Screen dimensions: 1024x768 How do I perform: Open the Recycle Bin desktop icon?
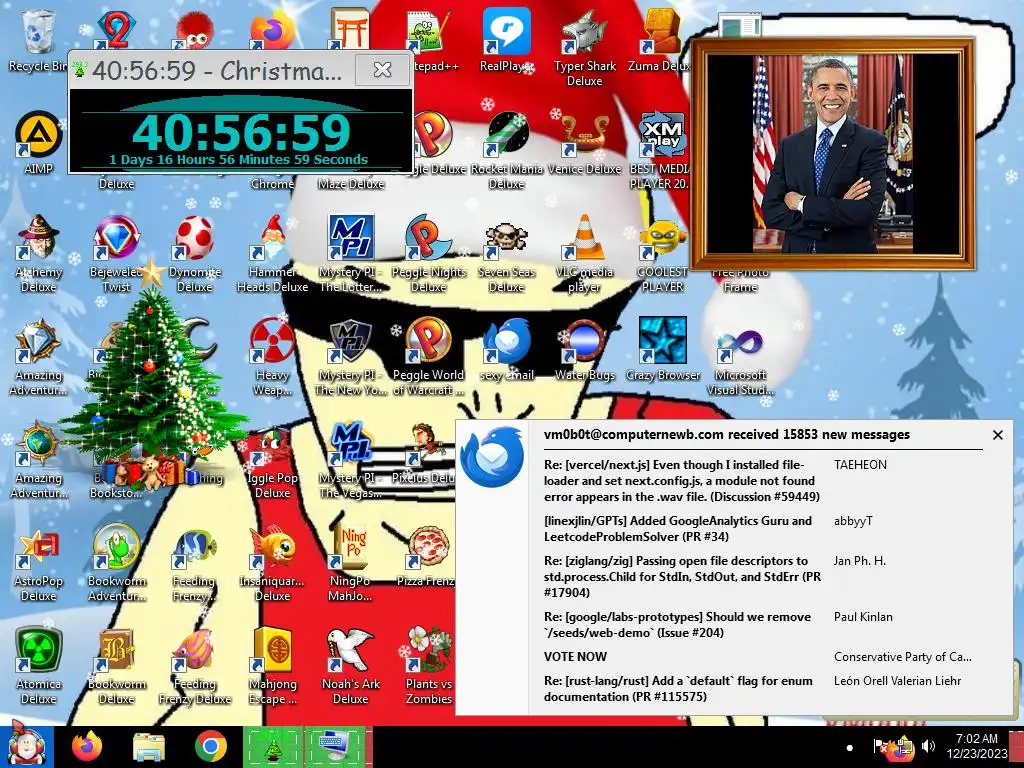(37, 40)
